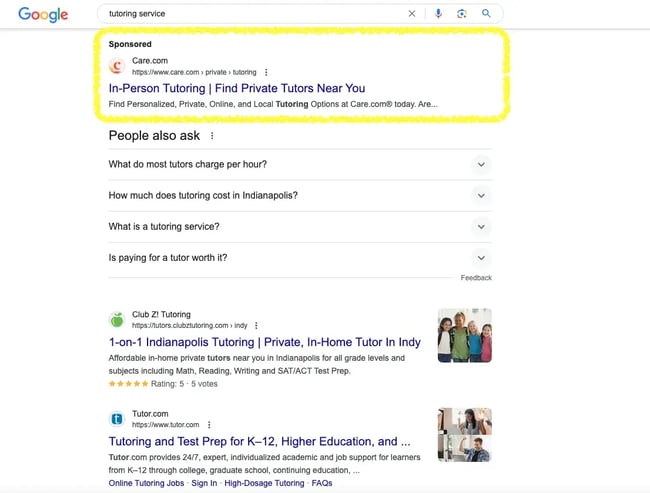Open "1-on-1 Indianapolis Tutoring" result link
Screen dimensions: 650x493
[x=264, y=342]
